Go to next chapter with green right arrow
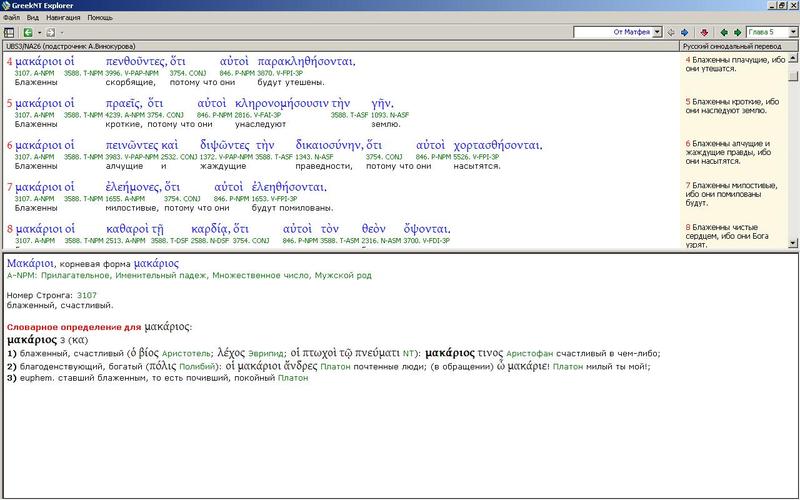The width and height of the screenshot is (800, 500). point(737,33)
